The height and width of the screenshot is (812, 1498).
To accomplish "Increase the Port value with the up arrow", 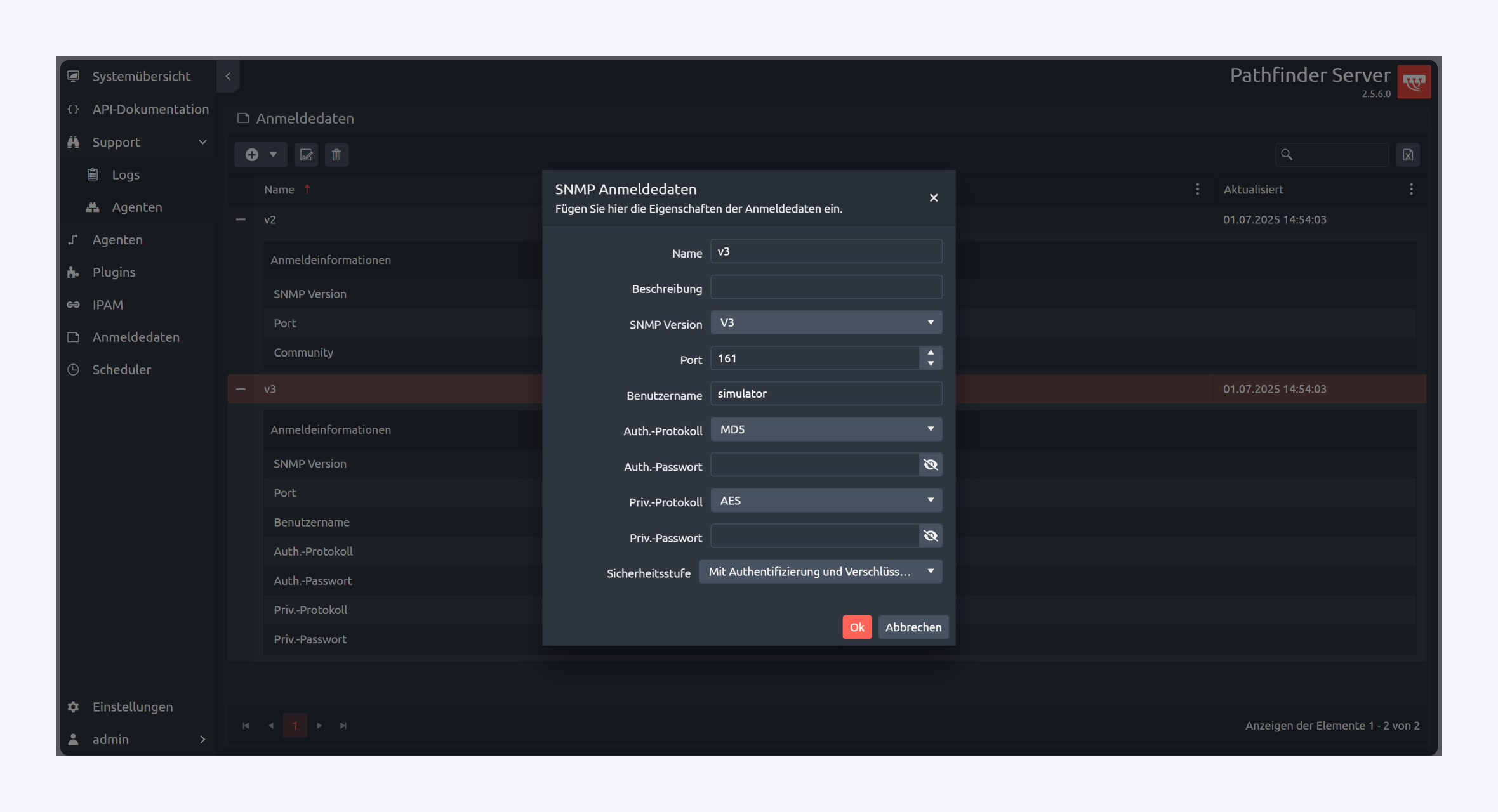I will [x=931, y=353].
